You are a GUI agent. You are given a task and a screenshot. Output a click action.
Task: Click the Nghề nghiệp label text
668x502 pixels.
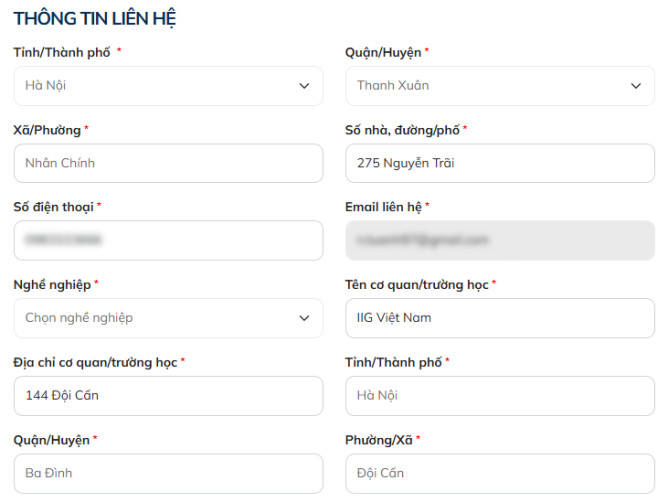click(x=52, y=285)
